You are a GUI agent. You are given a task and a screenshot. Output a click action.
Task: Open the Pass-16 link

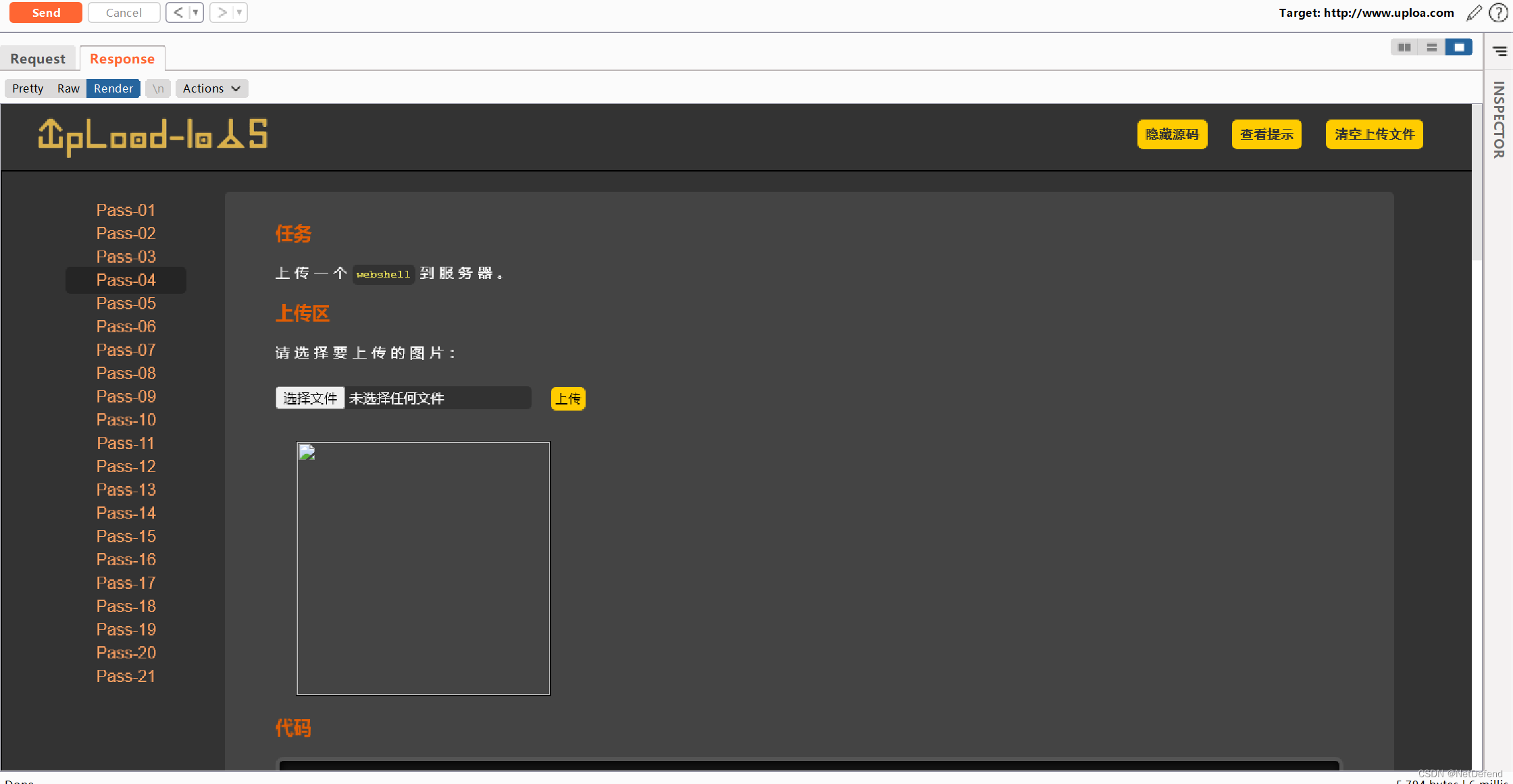coord(126,559)
